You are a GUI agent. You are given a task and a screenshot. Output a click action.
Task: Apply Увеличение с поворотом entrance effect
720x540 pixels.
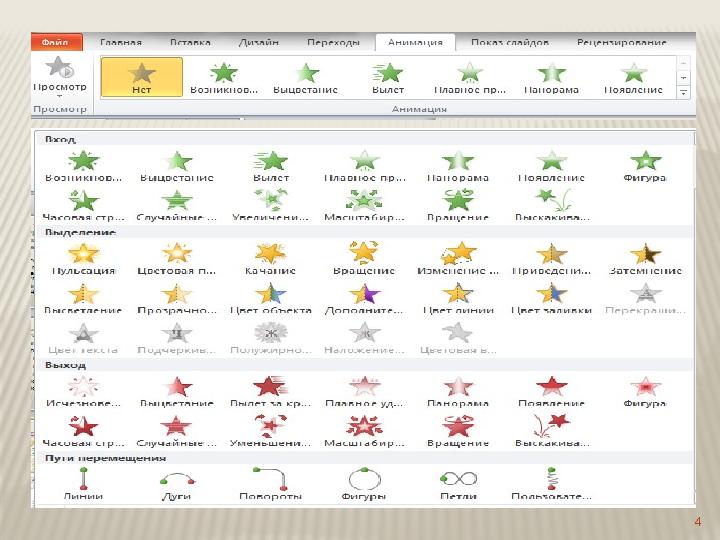270,206
